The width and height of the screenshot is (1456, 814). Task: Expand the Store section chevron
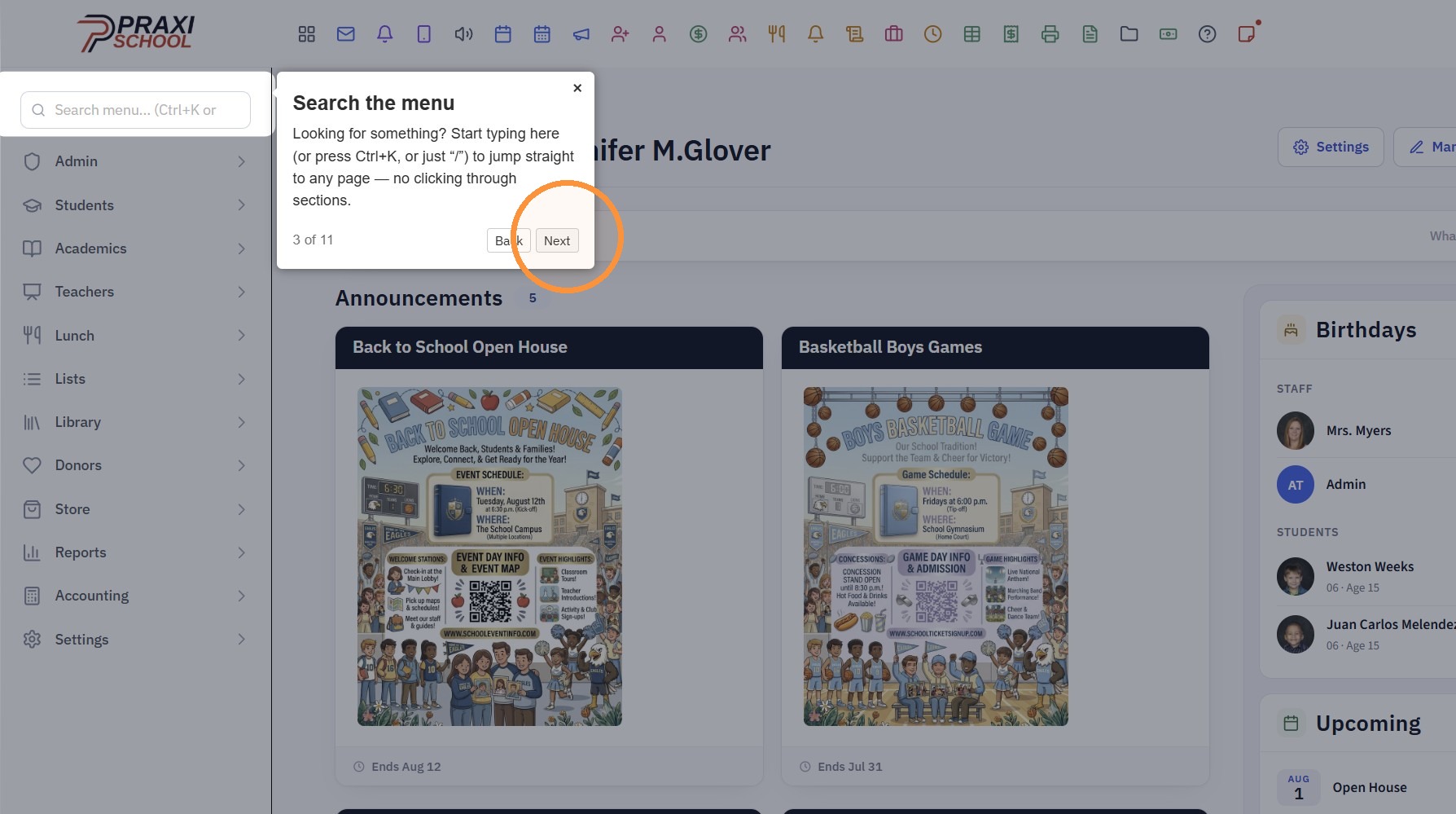pos(241,509)
